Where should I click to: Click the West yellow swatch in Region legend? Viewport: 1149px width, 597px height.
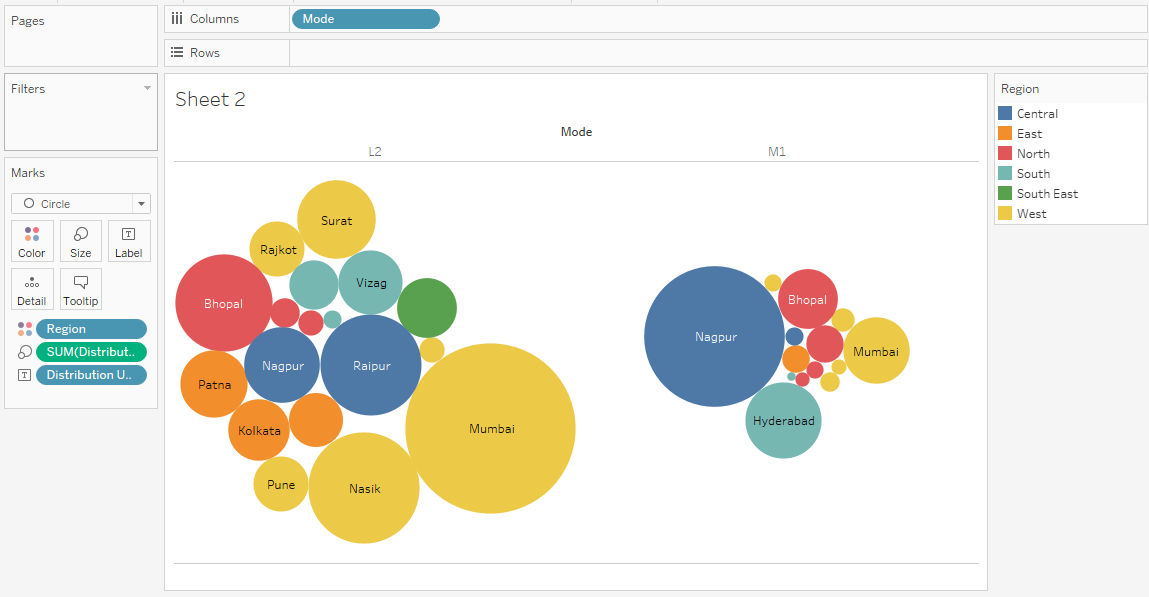click(1006, 213)
